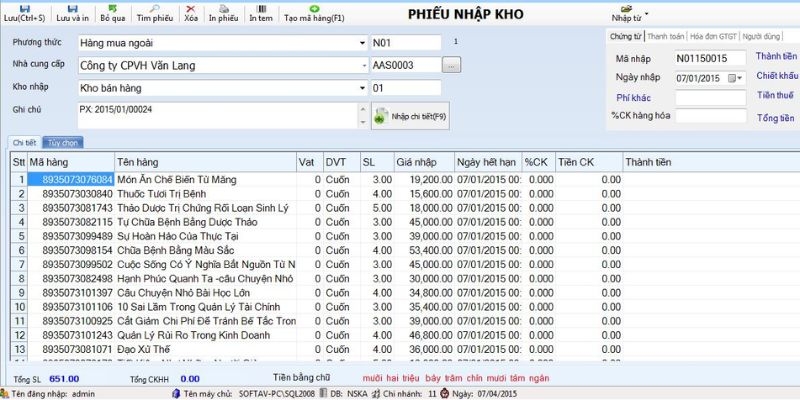
Task: Click the Mã hàng column header
Action: 71,162
